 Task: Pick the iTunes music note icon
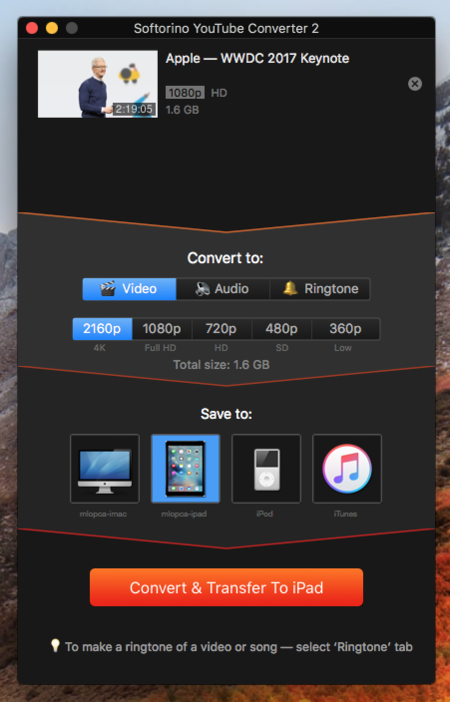347,468
